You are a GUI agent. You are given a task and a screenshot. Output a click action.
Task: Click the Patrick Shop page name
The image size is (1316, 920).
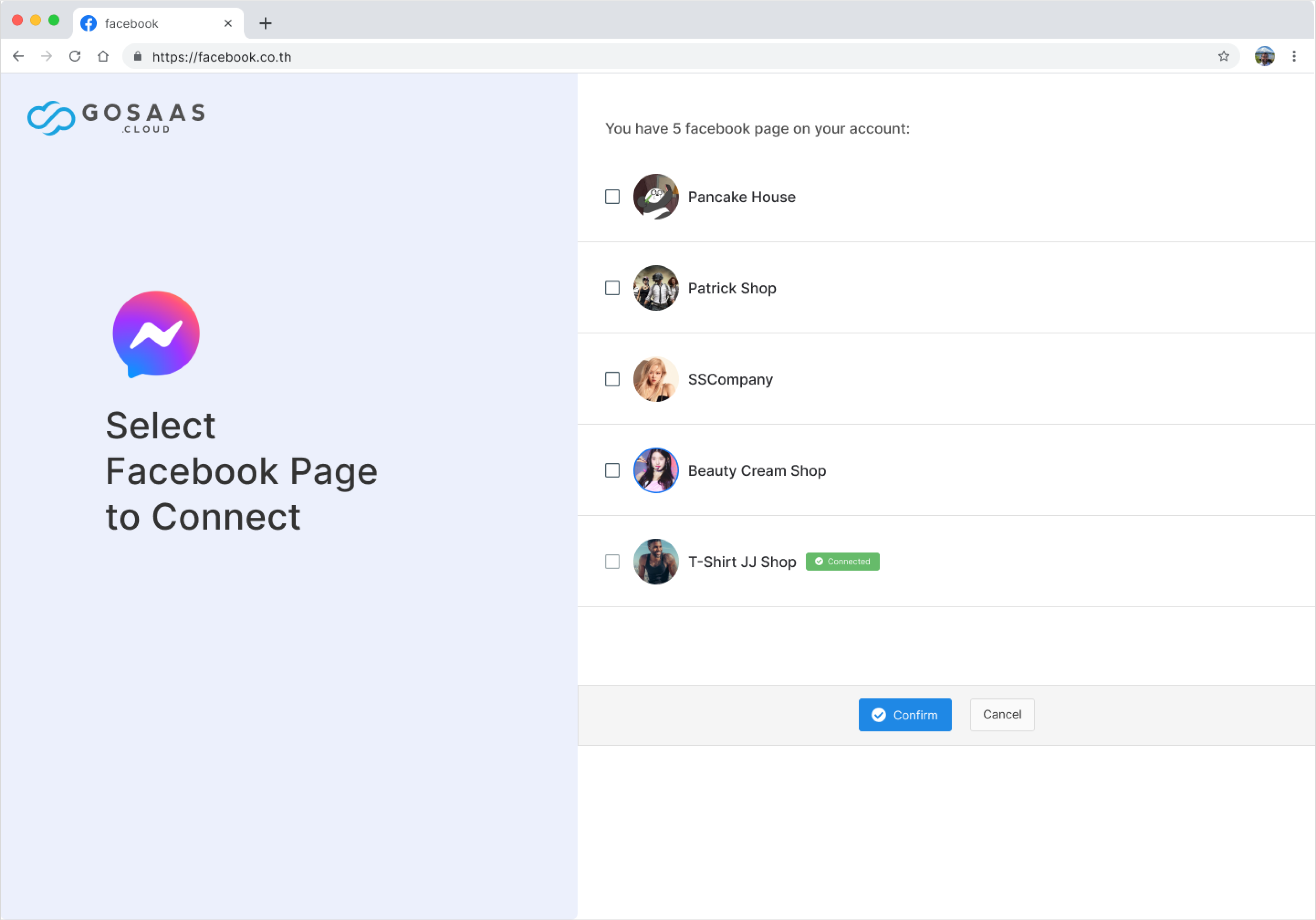pyautogui.click(x=732, y=288)
